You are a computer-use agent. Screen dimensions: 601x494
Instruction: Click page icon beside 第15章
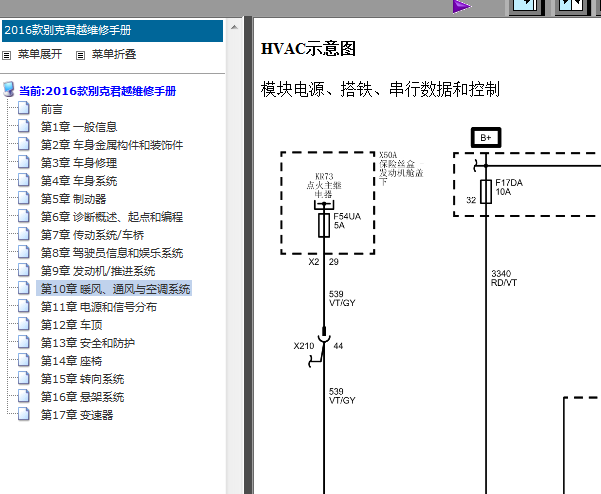point(24,379)
